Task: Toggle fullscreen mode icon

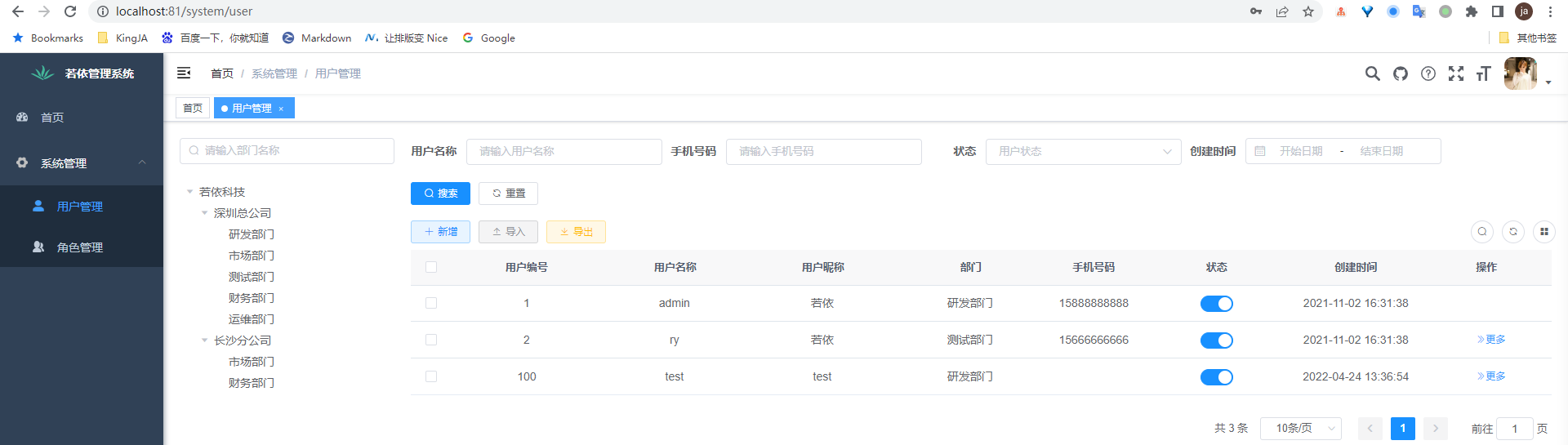Action: [x=1456, y=73]
